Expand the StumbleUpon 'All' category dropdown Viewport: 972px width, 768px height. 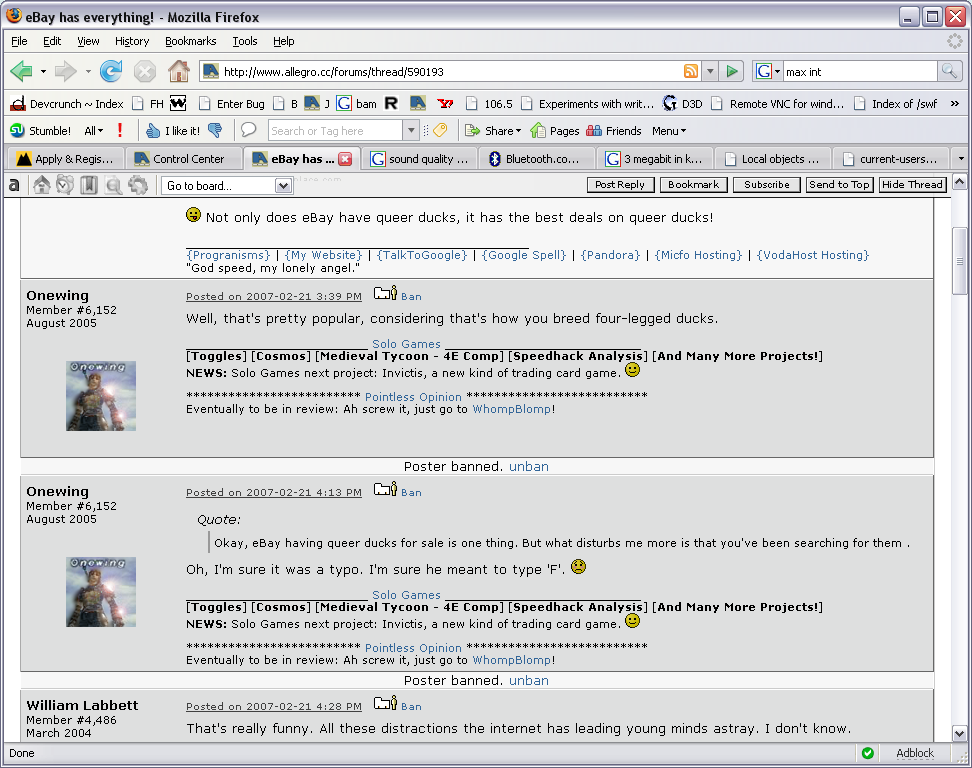tap(93, 130)
